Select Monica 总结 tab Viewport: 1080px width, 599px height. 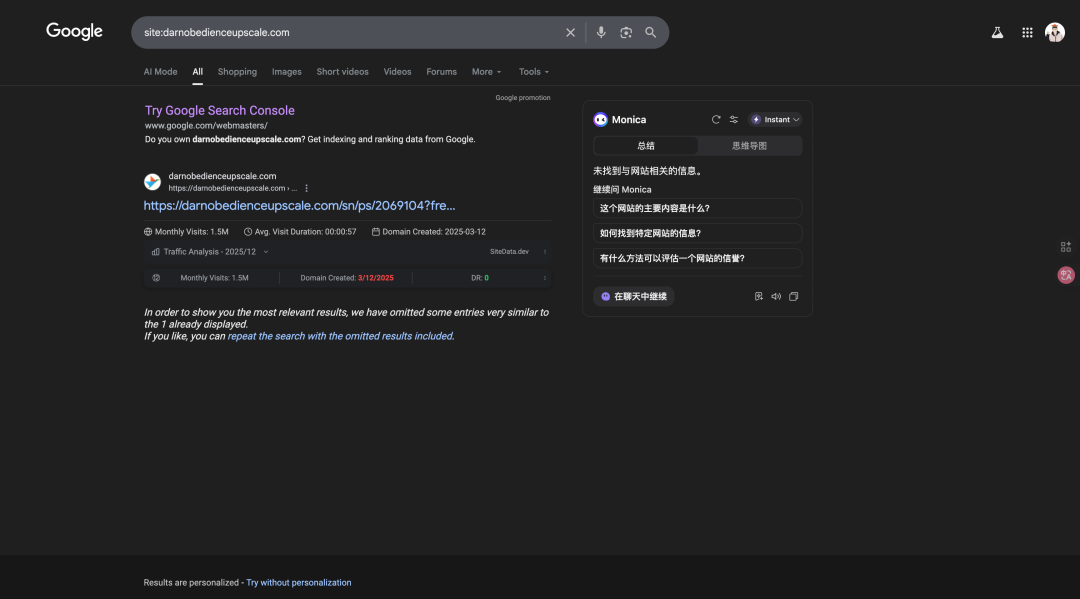tap(645, 146)
